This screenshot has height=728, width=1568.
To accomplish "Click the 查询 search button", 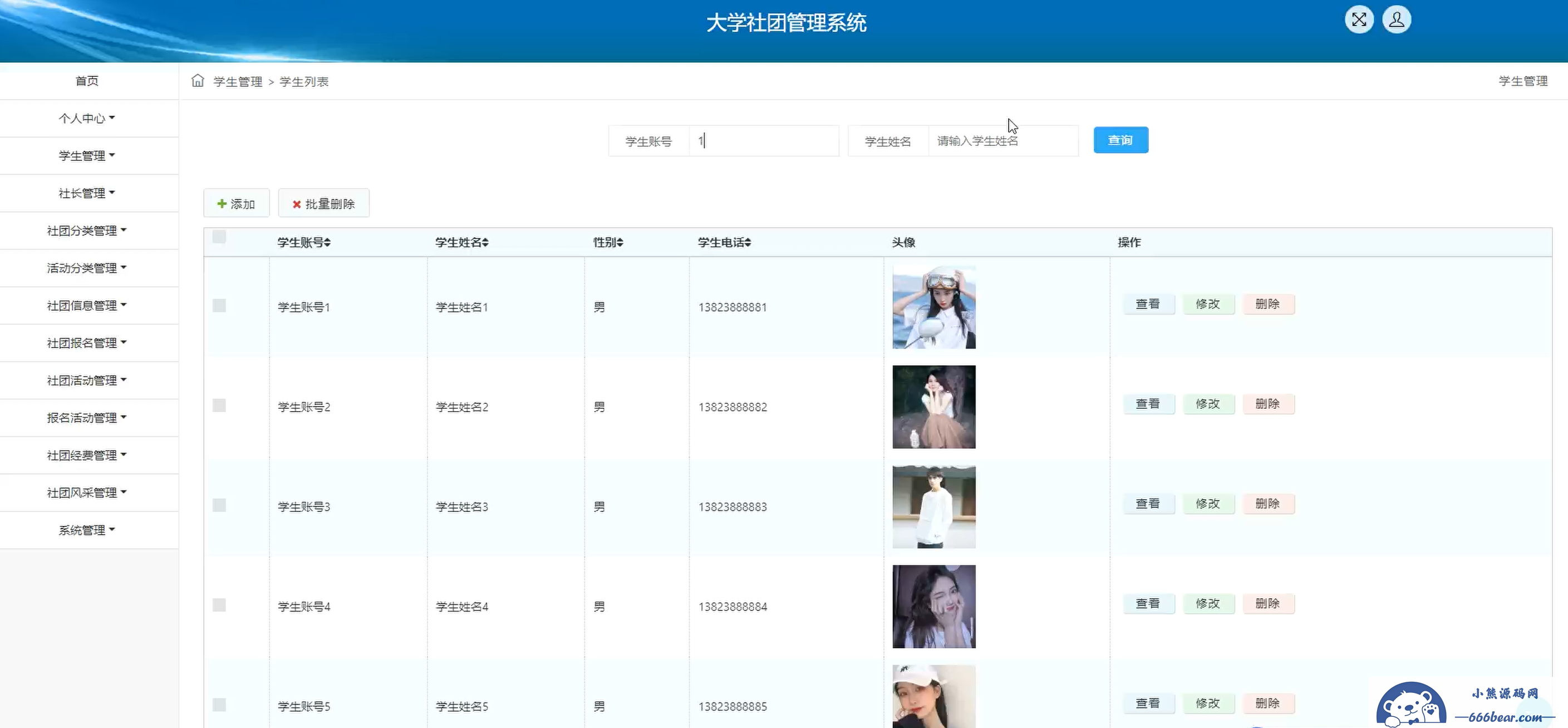I will (1120, 140).
